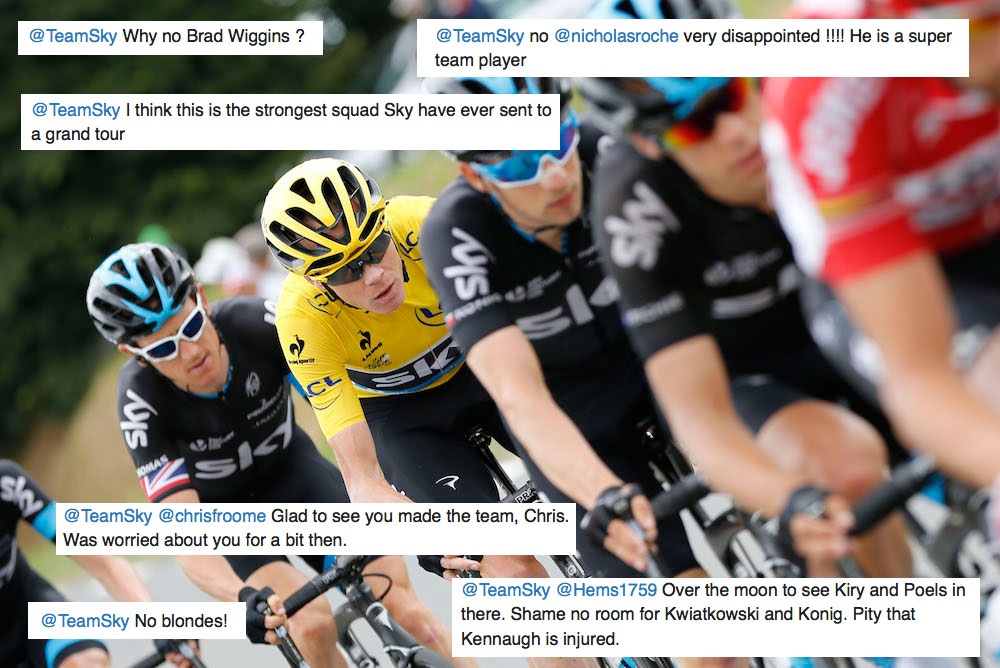The height and width of the screenshot is (668, 1000).
Task: Click the Union Jack flag on the jersey
Action: tap(165, 479)
